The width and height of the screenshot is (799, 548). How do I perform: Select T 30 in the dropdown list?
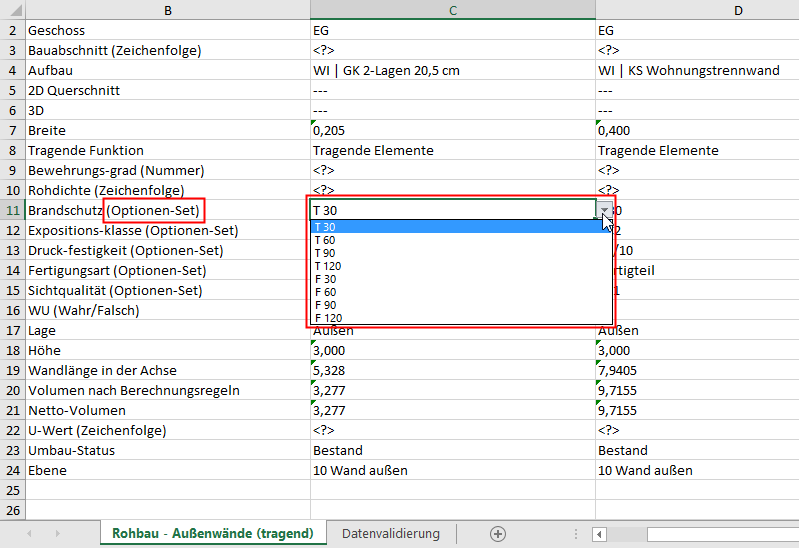[461, 227]
